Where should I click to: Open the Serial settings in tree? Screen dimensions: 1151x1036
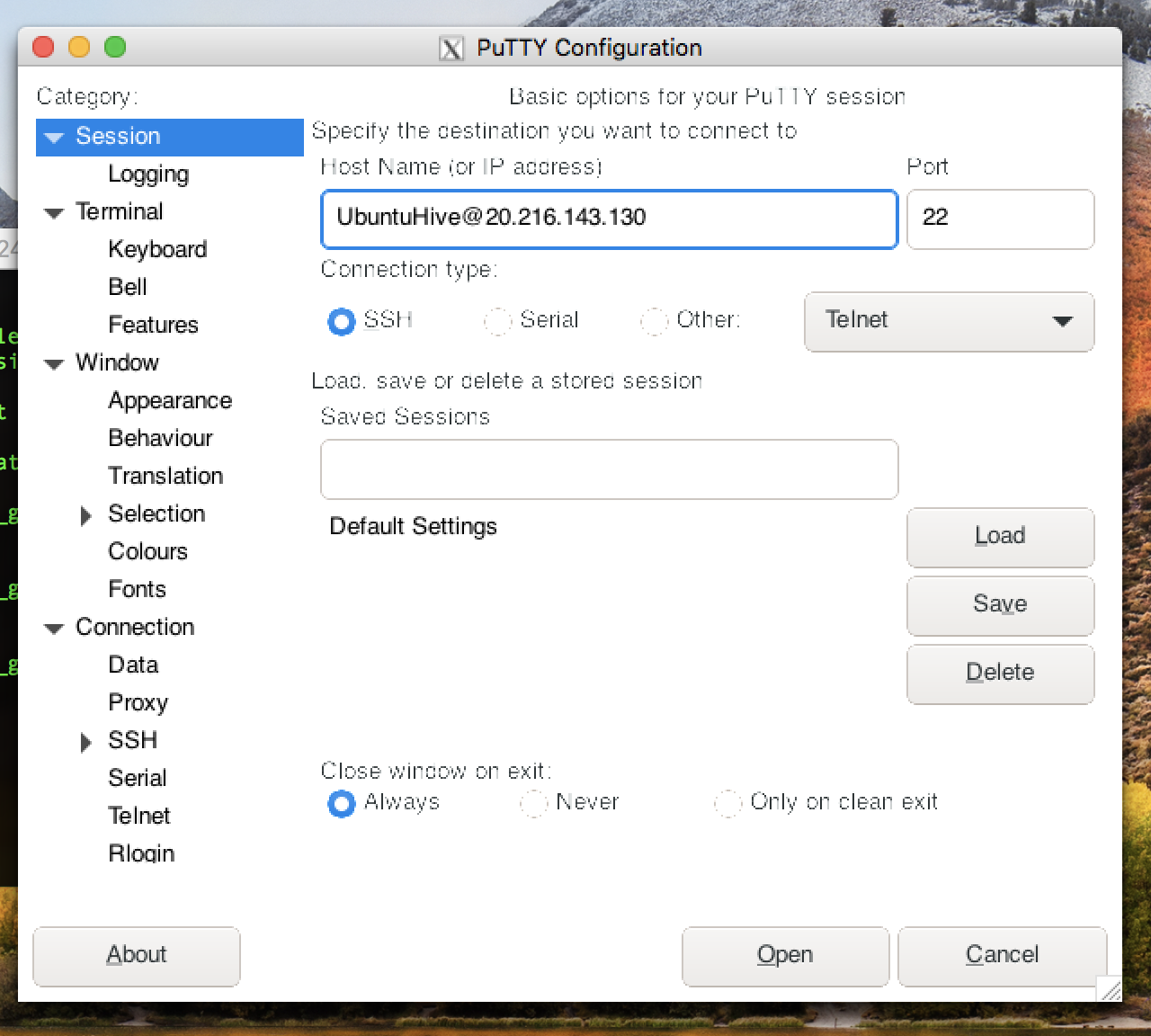point(137,778)
